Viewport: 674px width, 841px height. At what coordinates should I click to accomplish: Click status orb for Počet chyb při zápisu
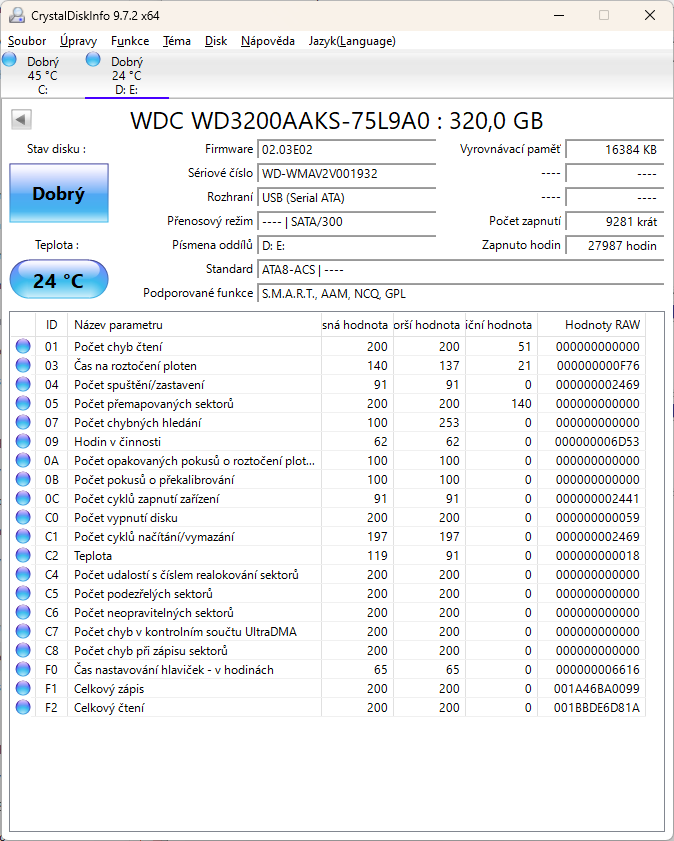coord(23,651)
